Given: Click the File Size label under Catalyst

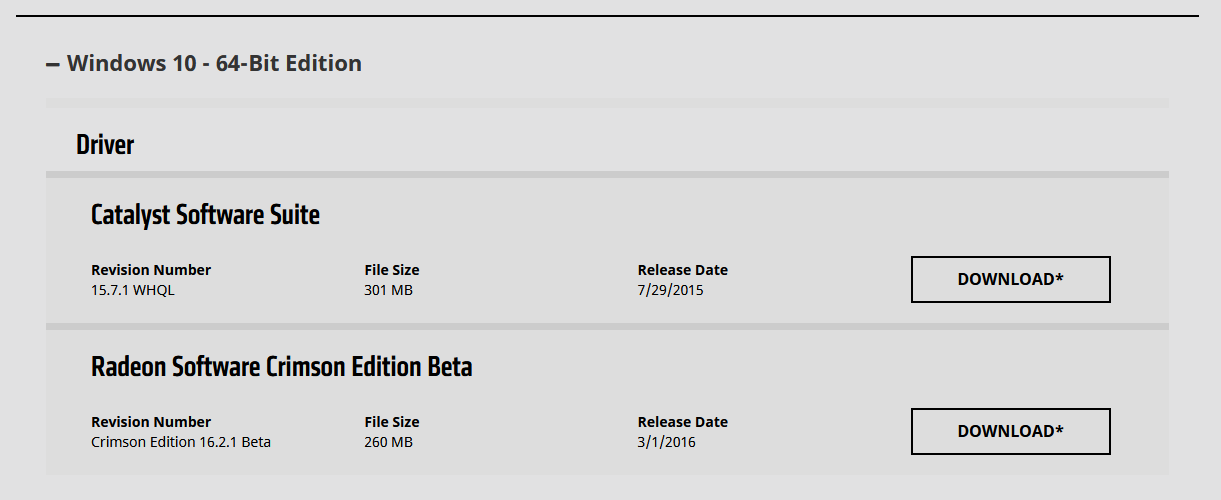Looking at the screenshot, I should pos(392,270).
